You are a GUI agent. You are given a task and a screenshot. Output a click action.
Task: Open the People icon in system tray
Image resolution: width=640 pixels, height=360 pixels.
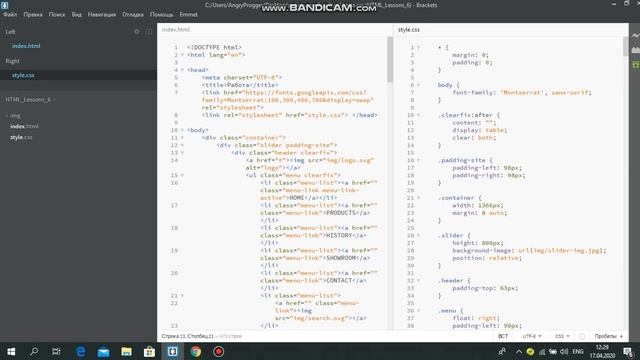(x=502, y=351)
